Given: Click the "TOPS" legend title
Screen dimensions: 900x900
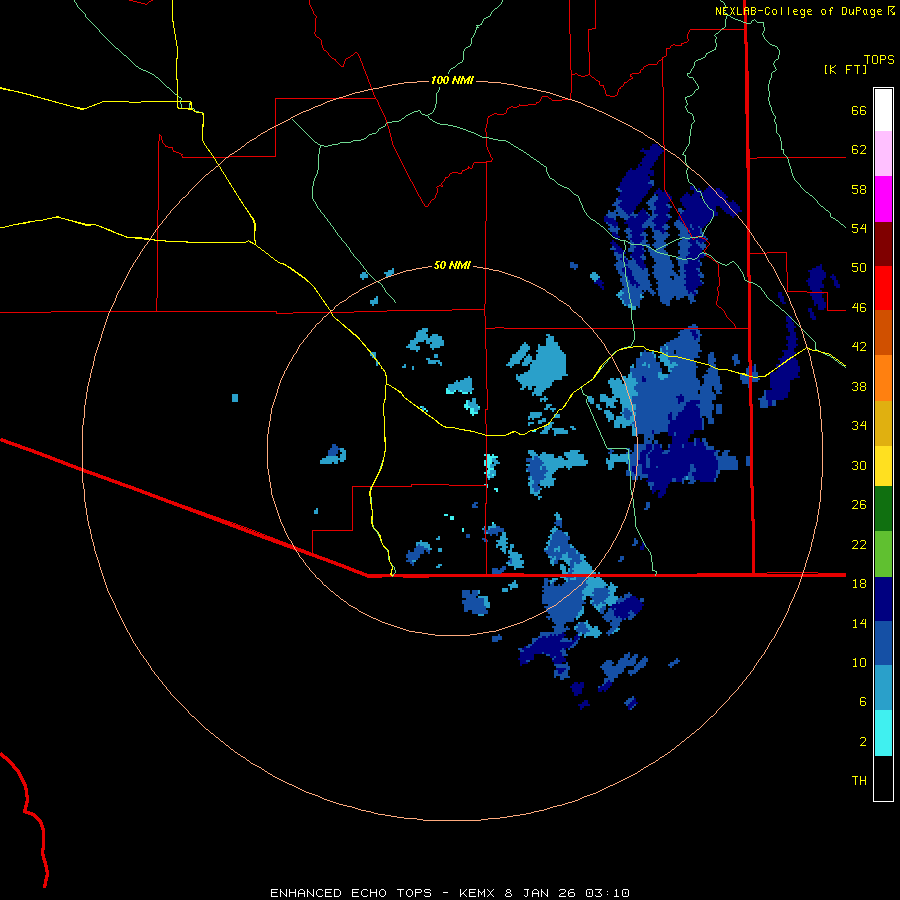Looking at the screenshot, I should pyautogui.click(x=879, y=60).
